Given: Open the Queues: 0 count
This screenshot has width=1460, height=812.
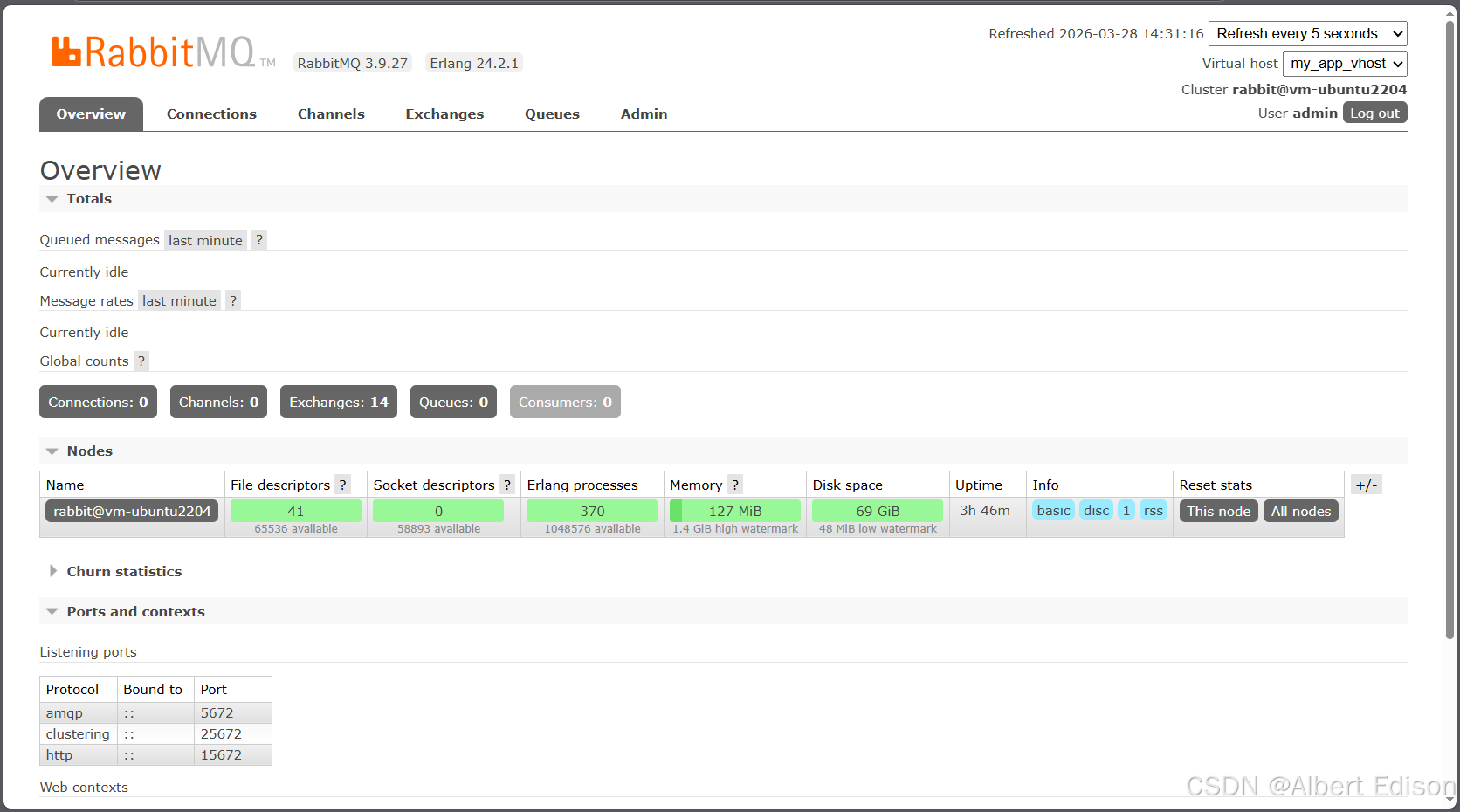Looking at the screenshot, I should pos(453,402).
